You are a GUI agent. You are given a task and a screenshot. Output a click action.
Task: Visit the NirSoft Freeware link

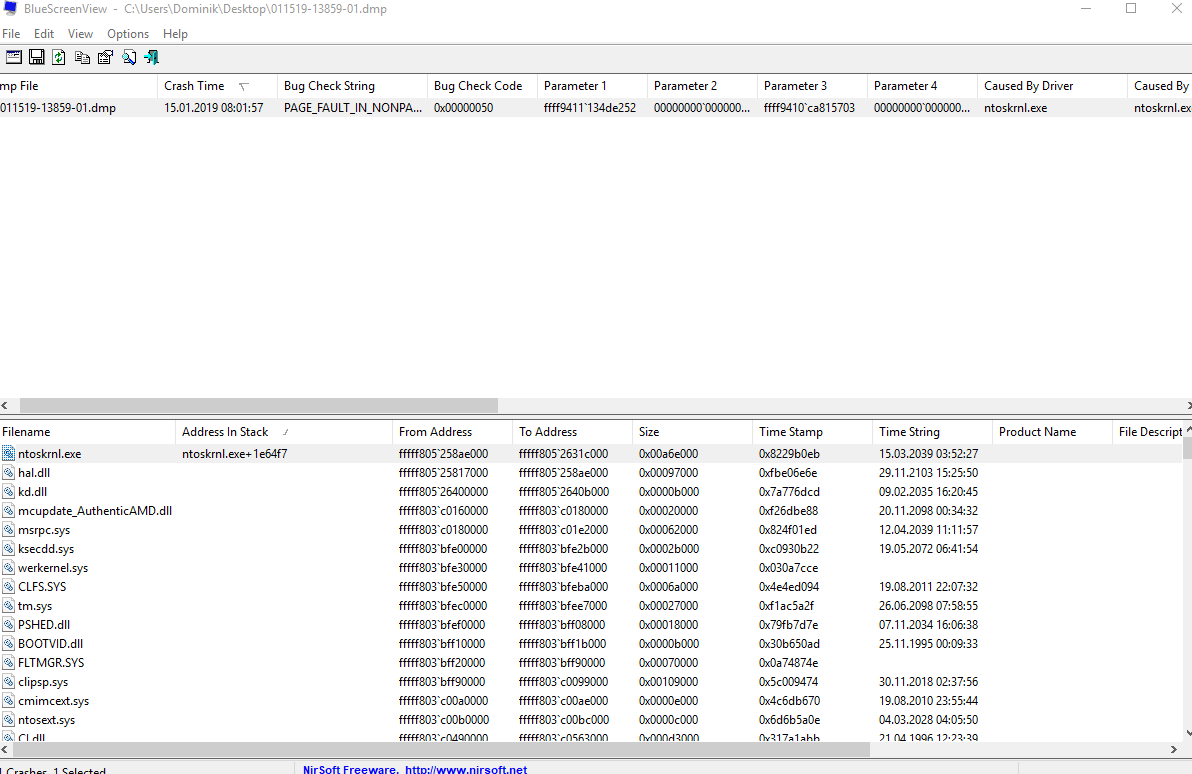[x=414, y=769]
